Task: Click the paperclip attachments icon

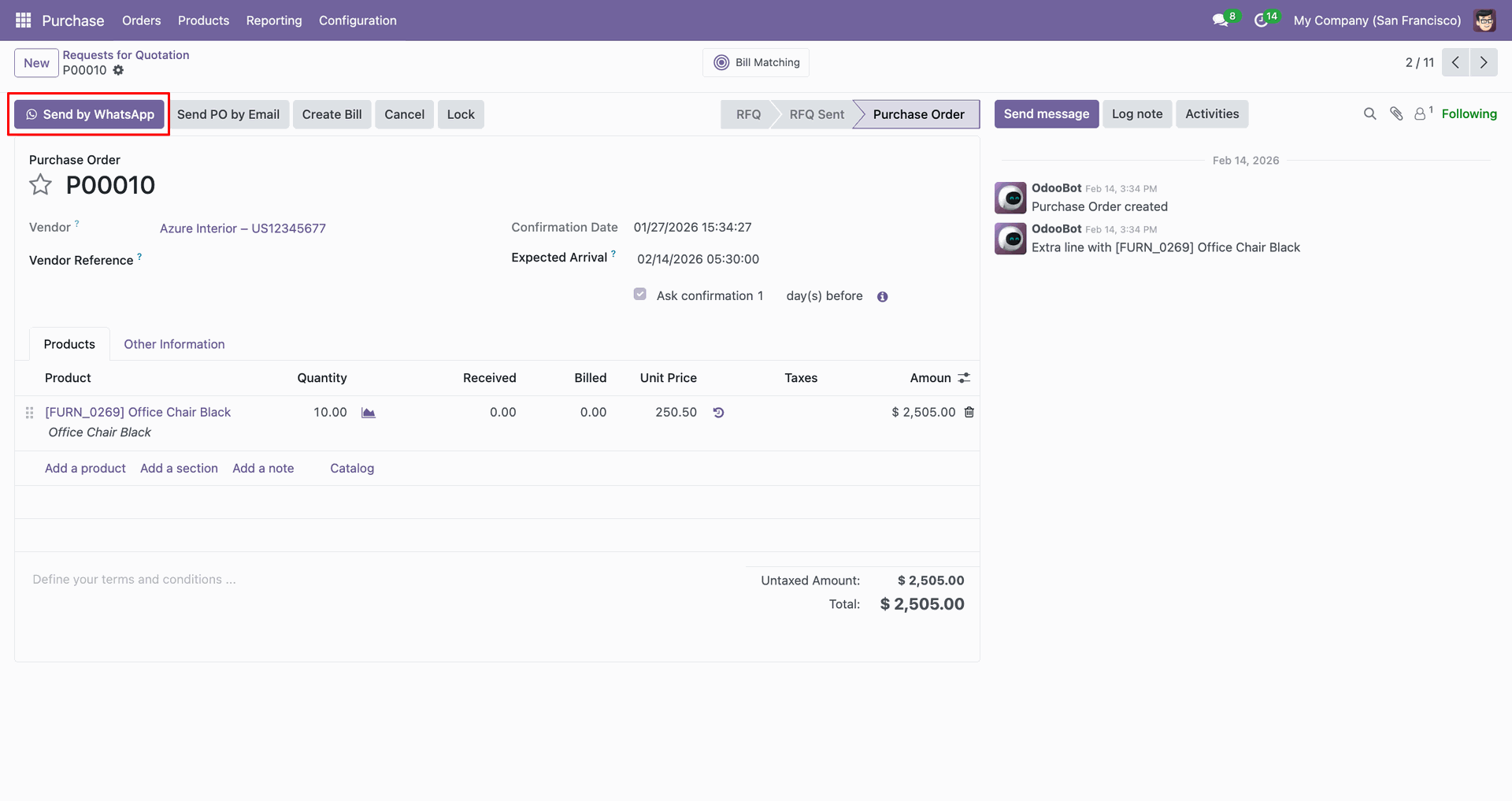Action: point(1396,114)
